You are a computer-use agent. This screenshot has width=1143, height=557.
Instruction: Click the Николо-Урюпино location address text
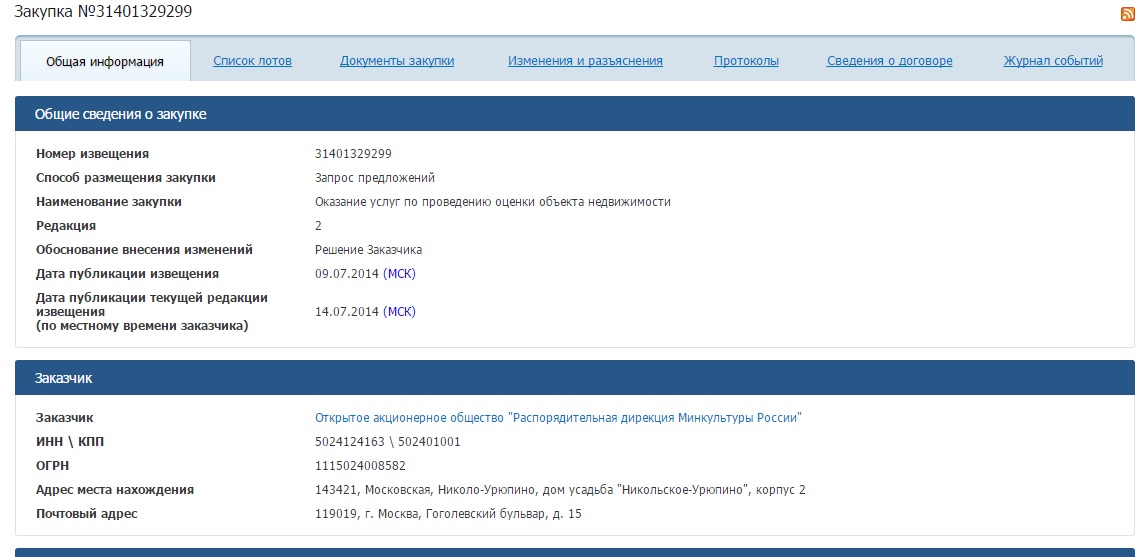560,490
